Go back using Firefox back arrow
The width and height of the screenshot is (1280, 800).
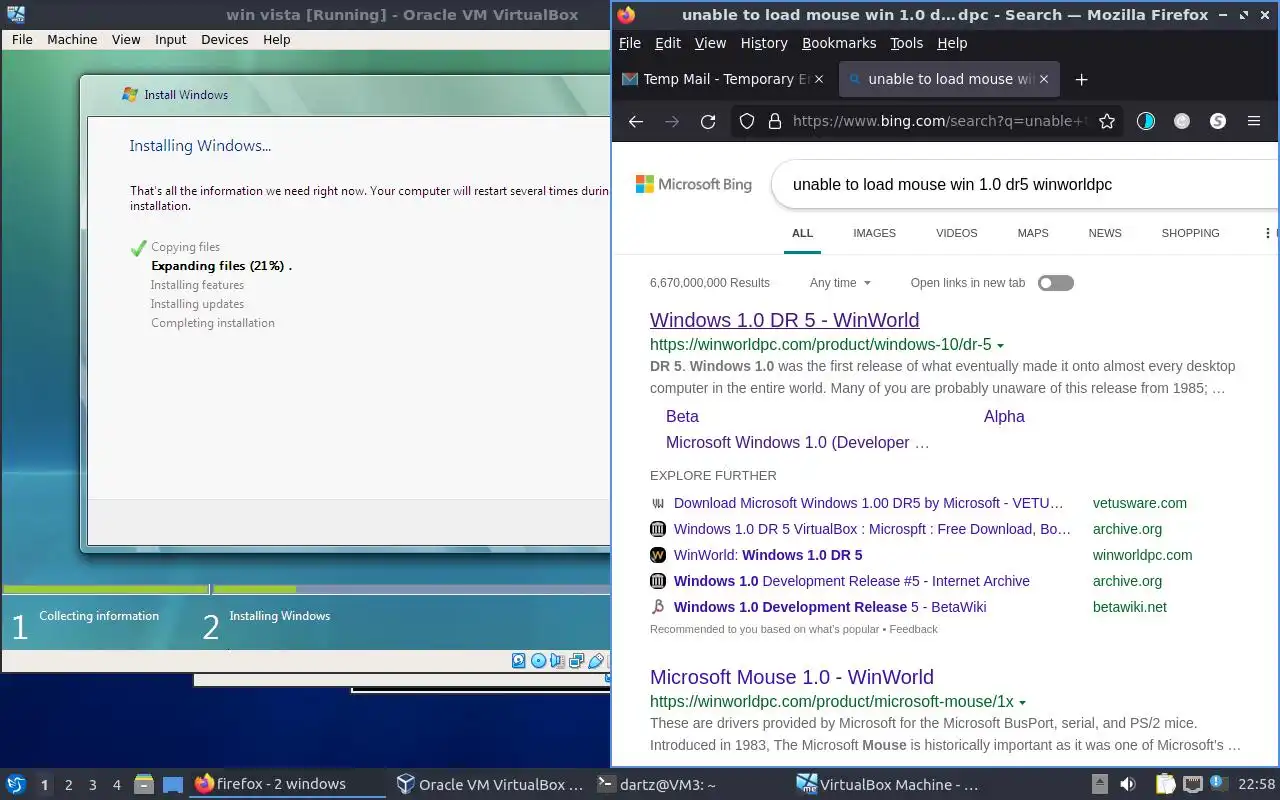tap(636, 121)
